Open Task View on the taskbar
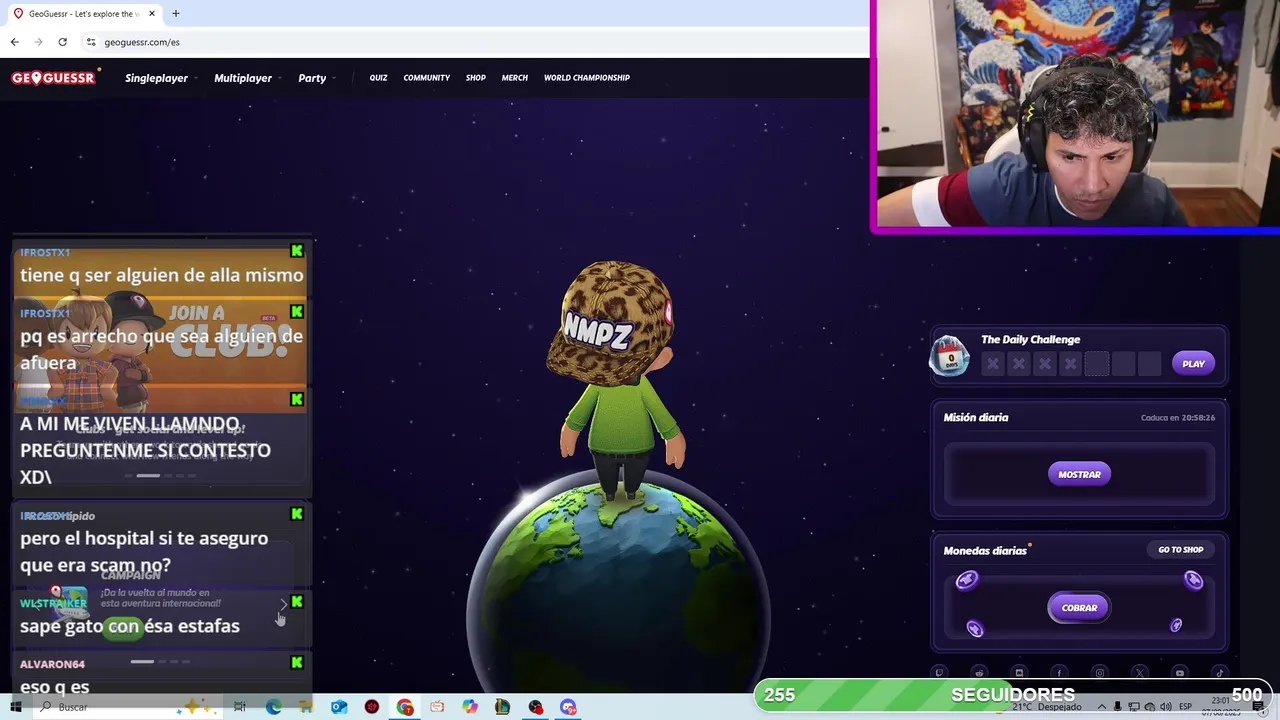This screenshot has width=1280, height=720. 240,707
